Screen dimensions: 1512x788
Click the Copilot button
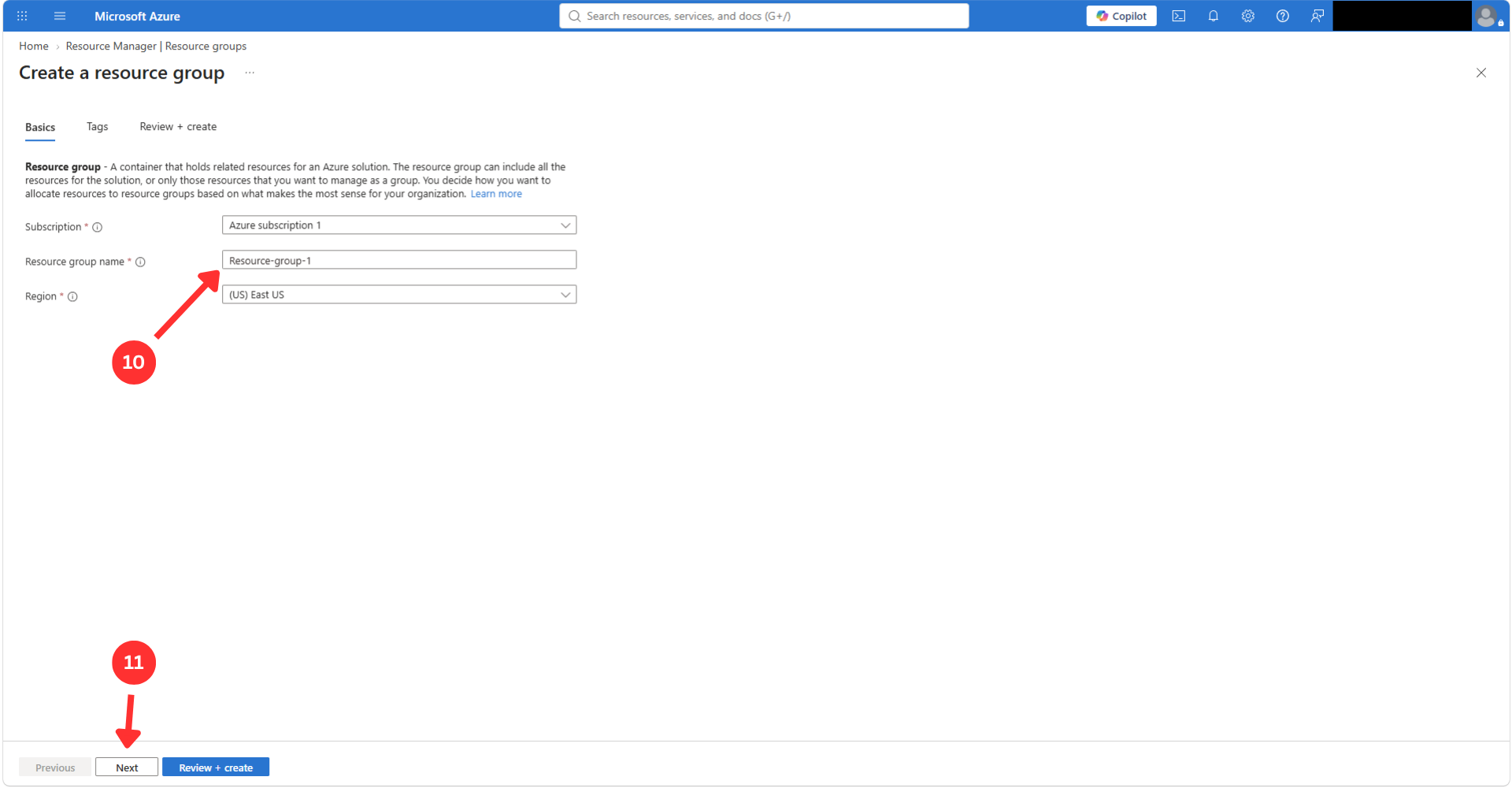[1121, 16]
